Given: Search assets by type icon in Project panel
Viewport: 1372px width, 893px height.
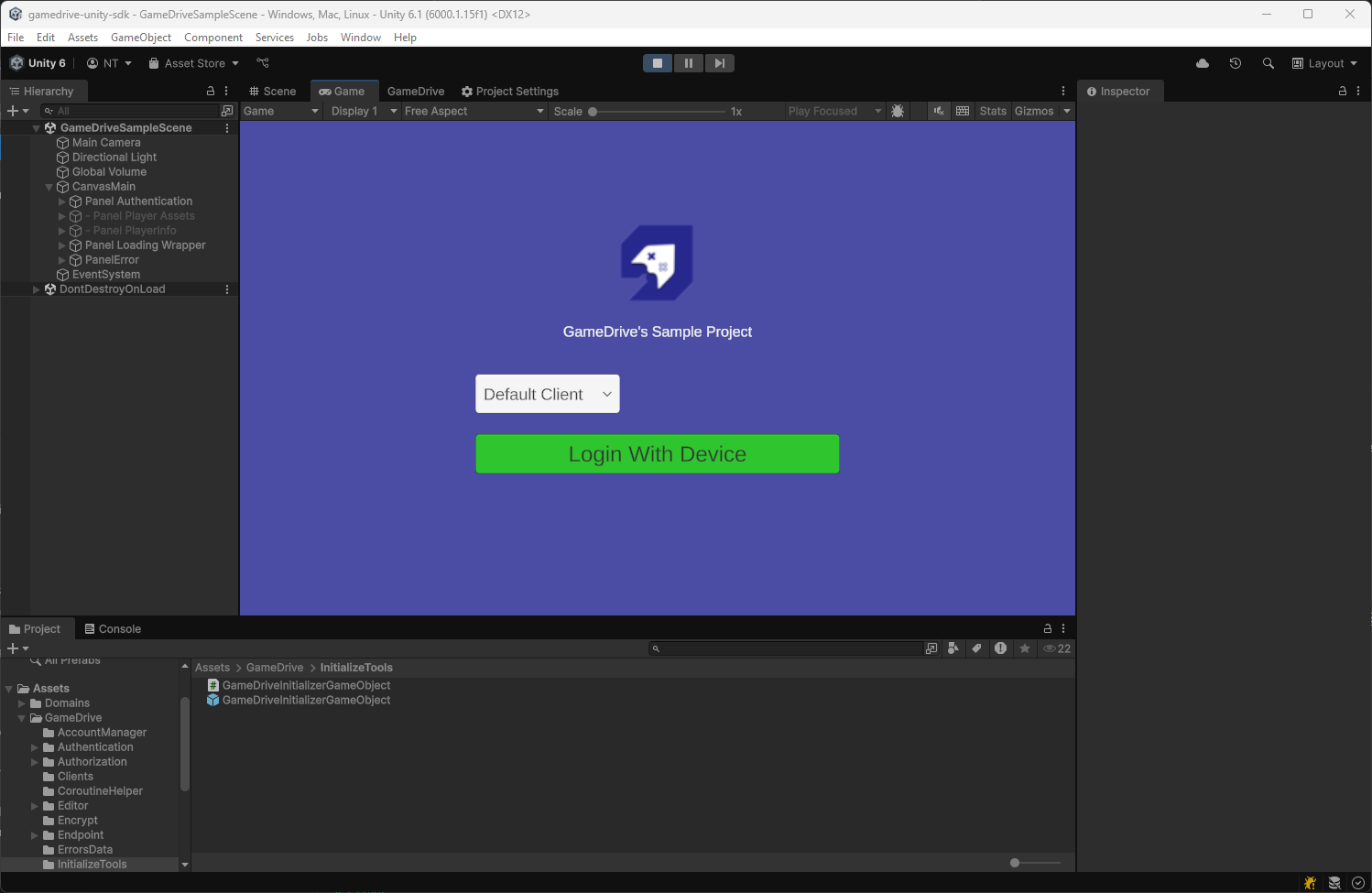Looking at the screenshot, I should click(953, 648).
